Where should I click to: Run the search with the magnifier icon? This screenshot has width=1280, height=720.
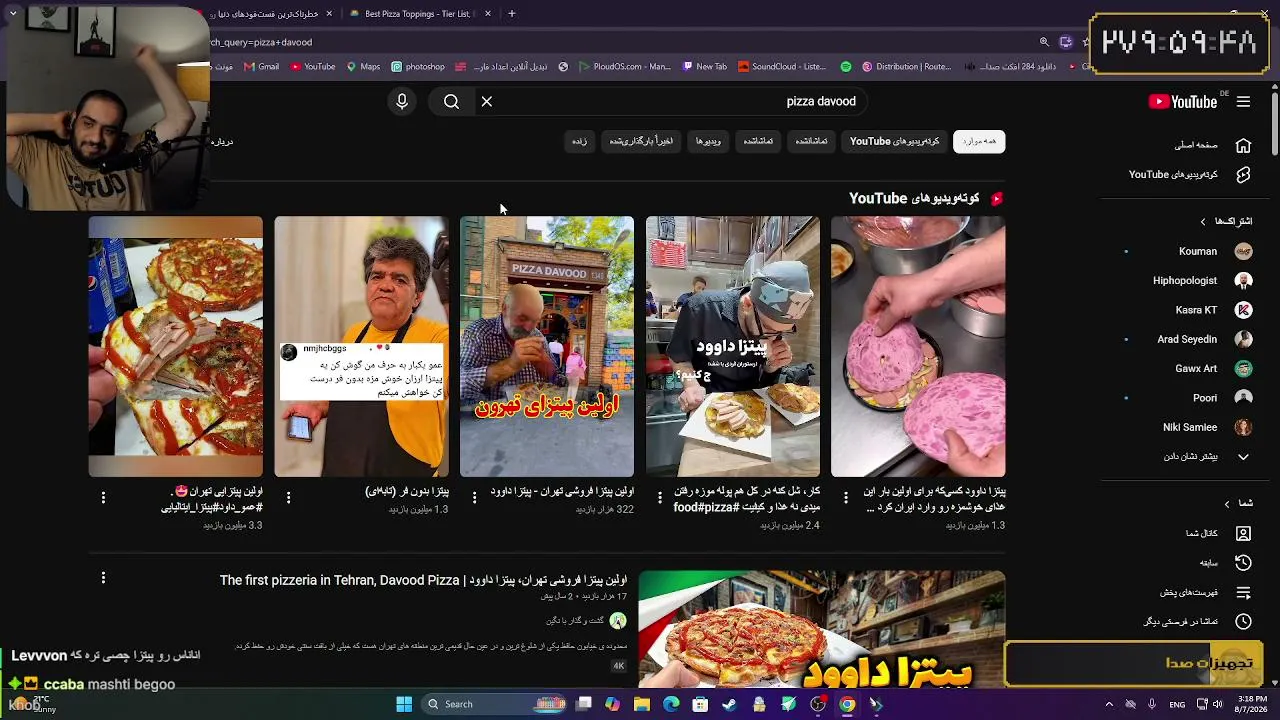click(x=451, y=101)
